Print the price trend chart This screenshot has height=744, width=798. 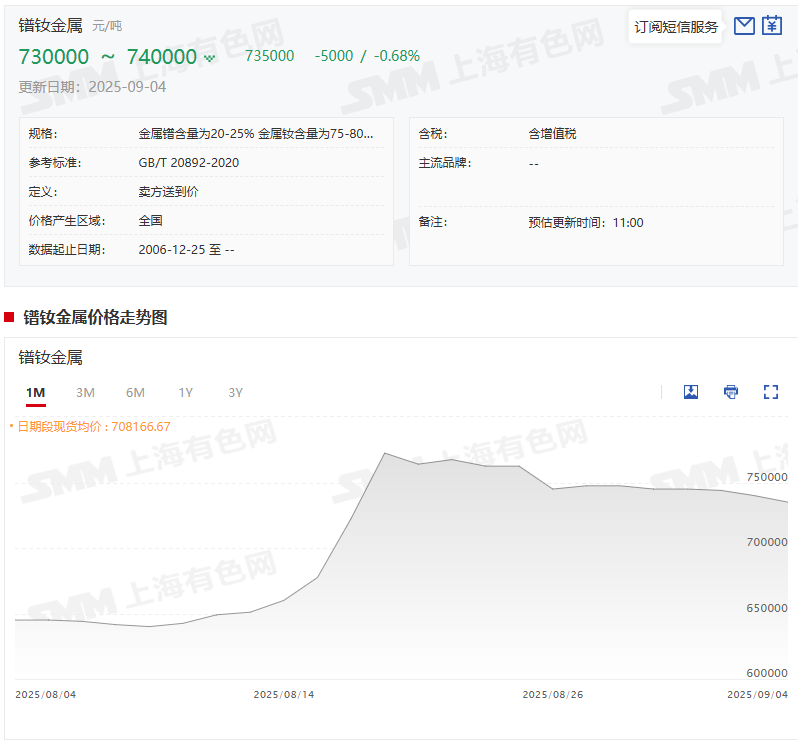[731, 392]
